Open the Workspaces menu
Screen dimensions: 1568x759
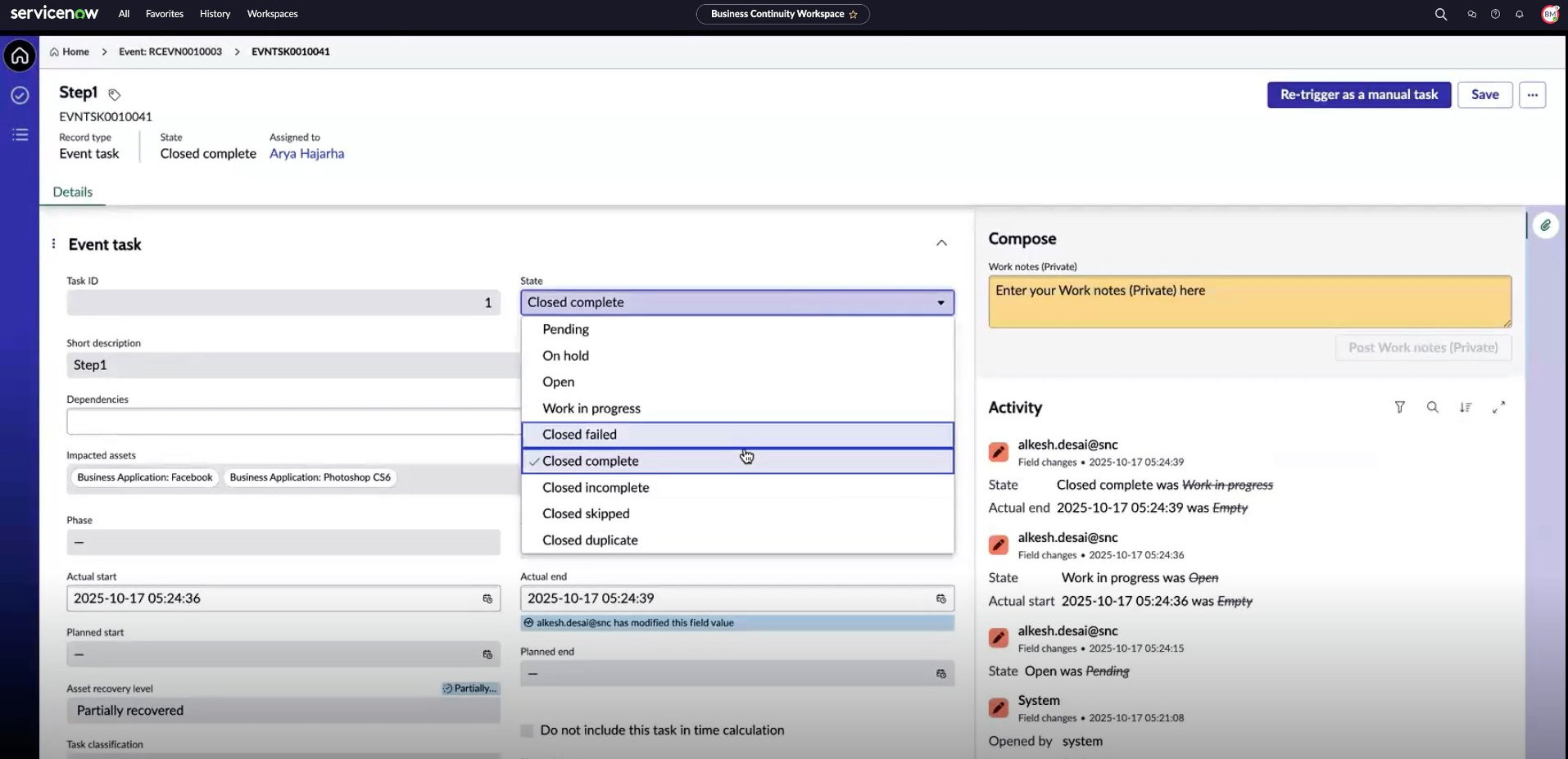pos(273,14)
